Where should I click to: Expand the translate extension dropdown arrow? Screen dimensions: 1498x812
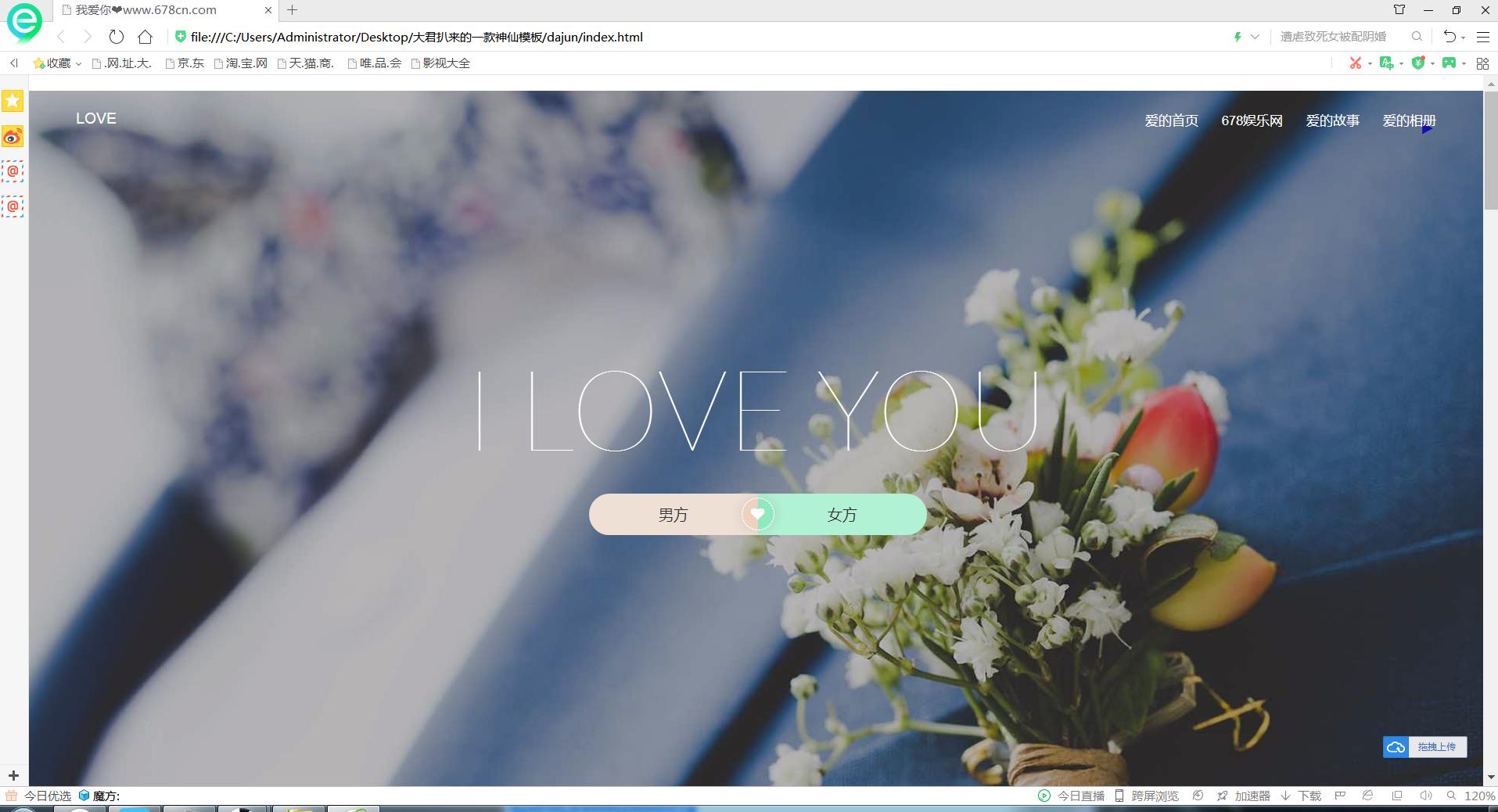pos(1401,63)
